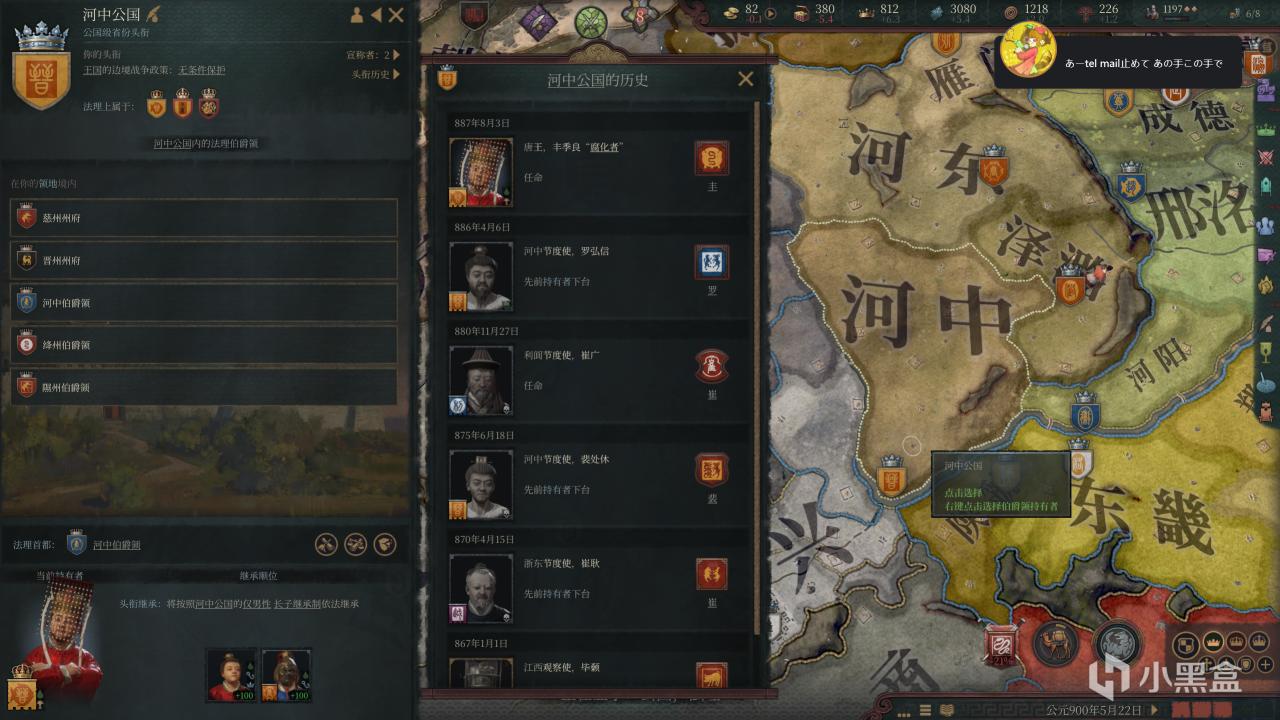The height and width of the screenshot is (720, 1280).
Task: Select 慈州州府 in the county list
Action: tap(204, 218)
